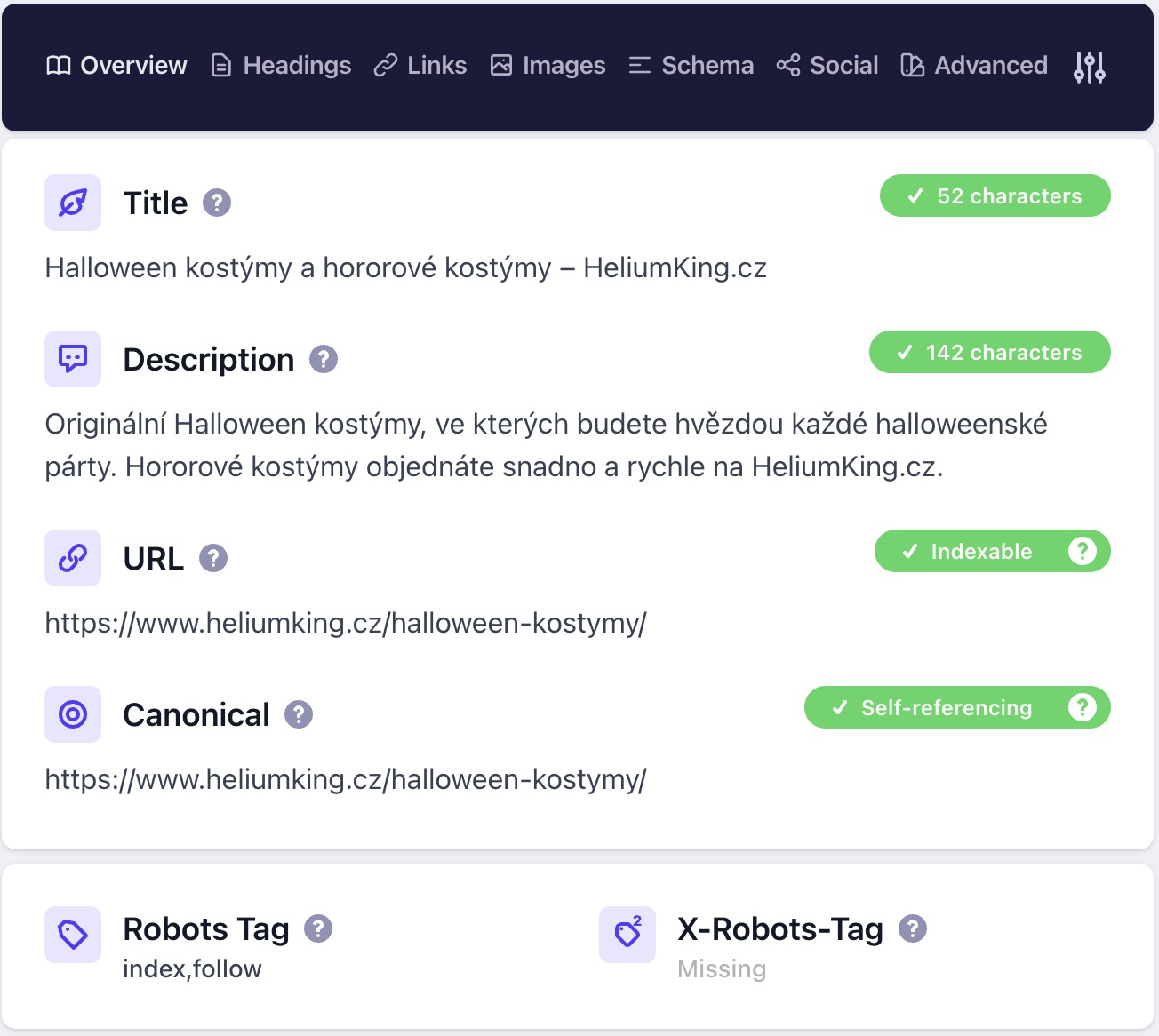Click the Title section icon
Image resolution: width=1159 pixels, height=1036 pixels.
coord(73,203)
